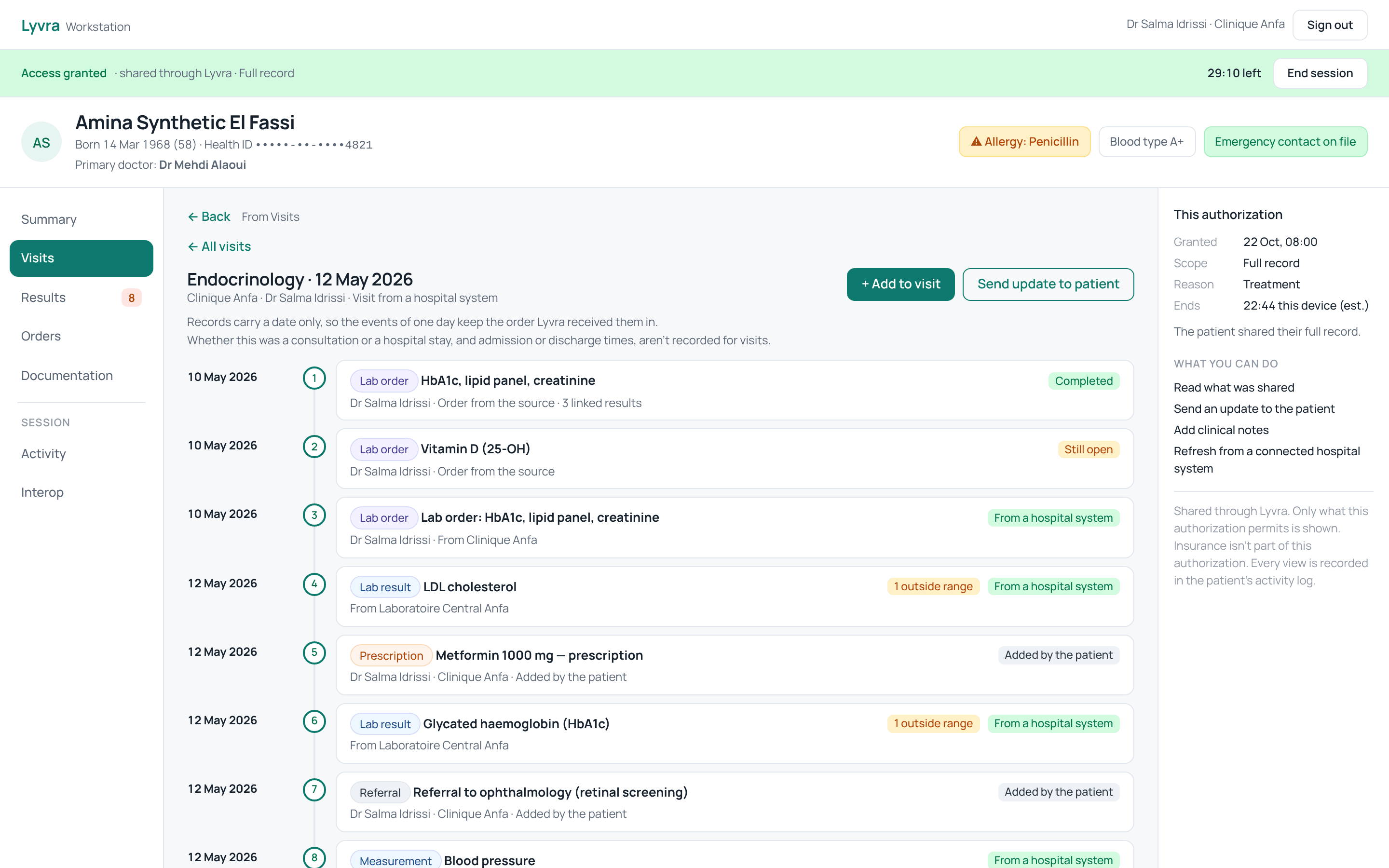Open Results with 8 badge
The image size is (1389, 868).
click(x=82, y=298)
